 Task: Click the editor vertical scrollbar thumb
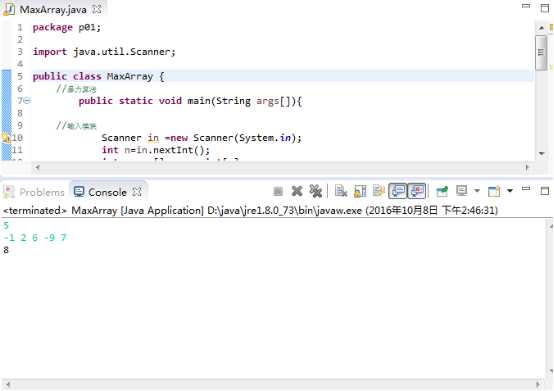(541, 52)
